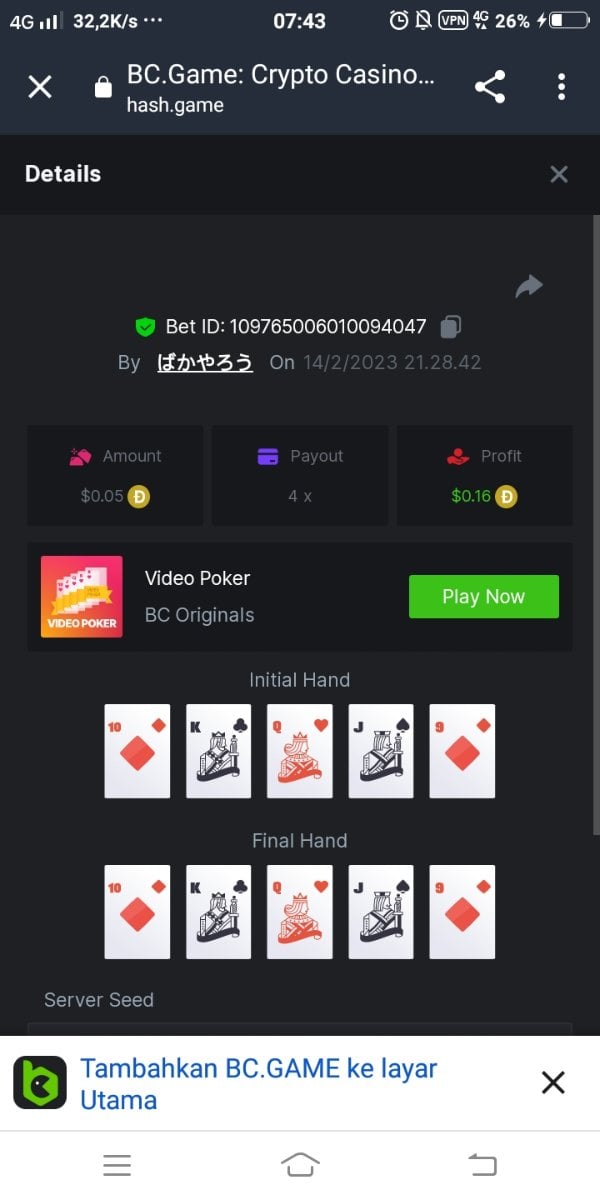Tap the Video Poker game thumbnail
The height and width of the screenshot is (1200, 600).
coord(82,597)
